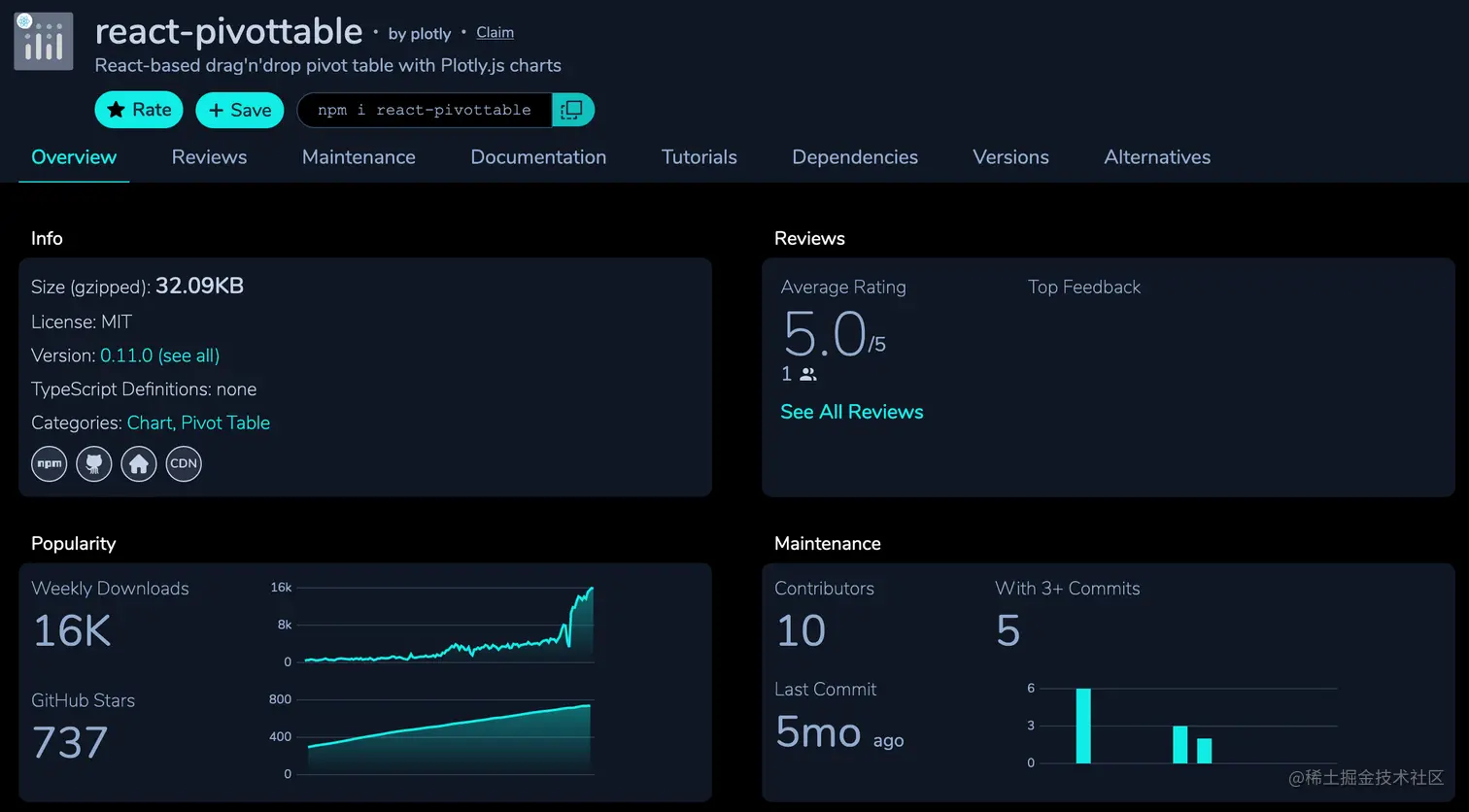Click the react-pivottable title heading

click(x=228, y=32)
